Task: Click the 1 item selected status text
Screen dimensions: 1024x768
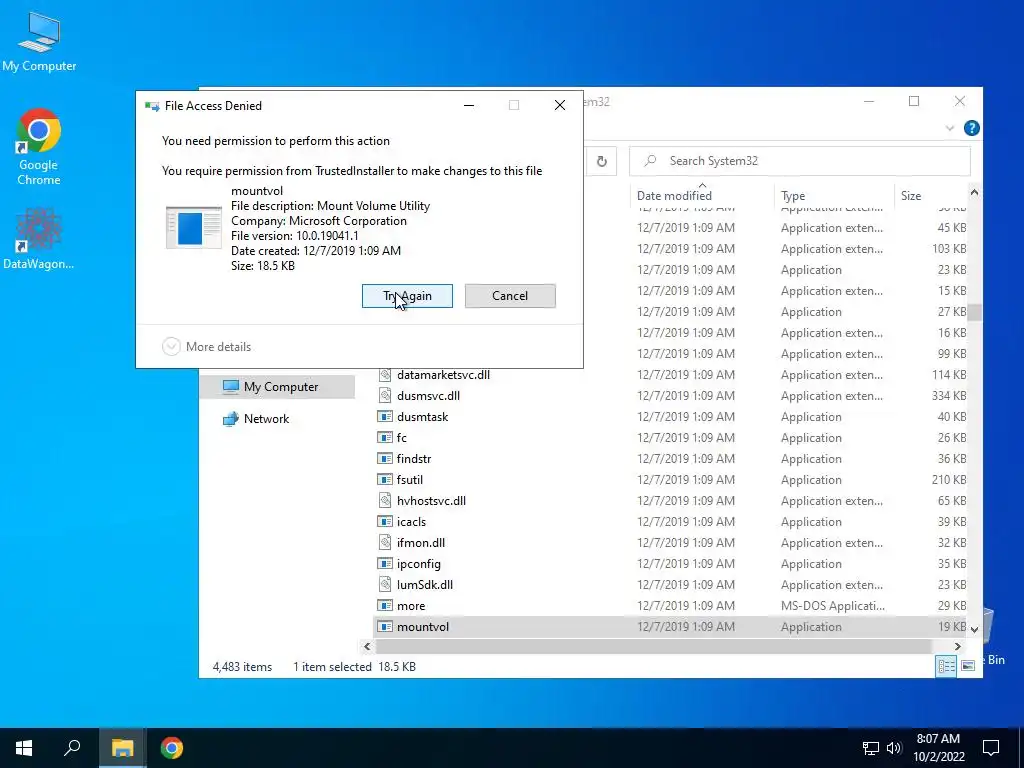Action: pos(332,667)
